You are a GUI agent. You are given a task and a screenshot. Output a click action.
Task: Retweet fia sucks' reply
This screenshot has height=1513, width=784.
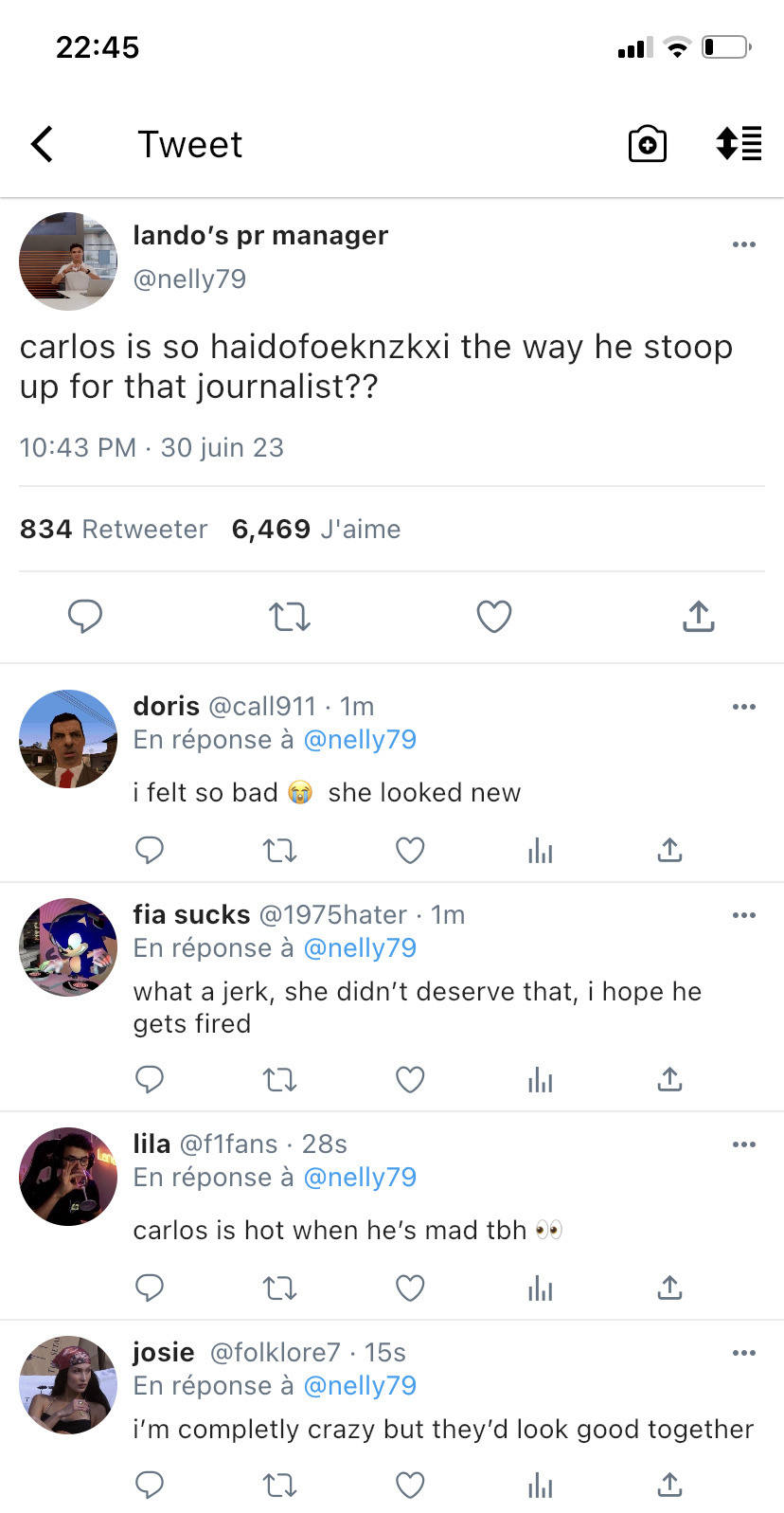pyautogui.click(x=279, y=1080)
